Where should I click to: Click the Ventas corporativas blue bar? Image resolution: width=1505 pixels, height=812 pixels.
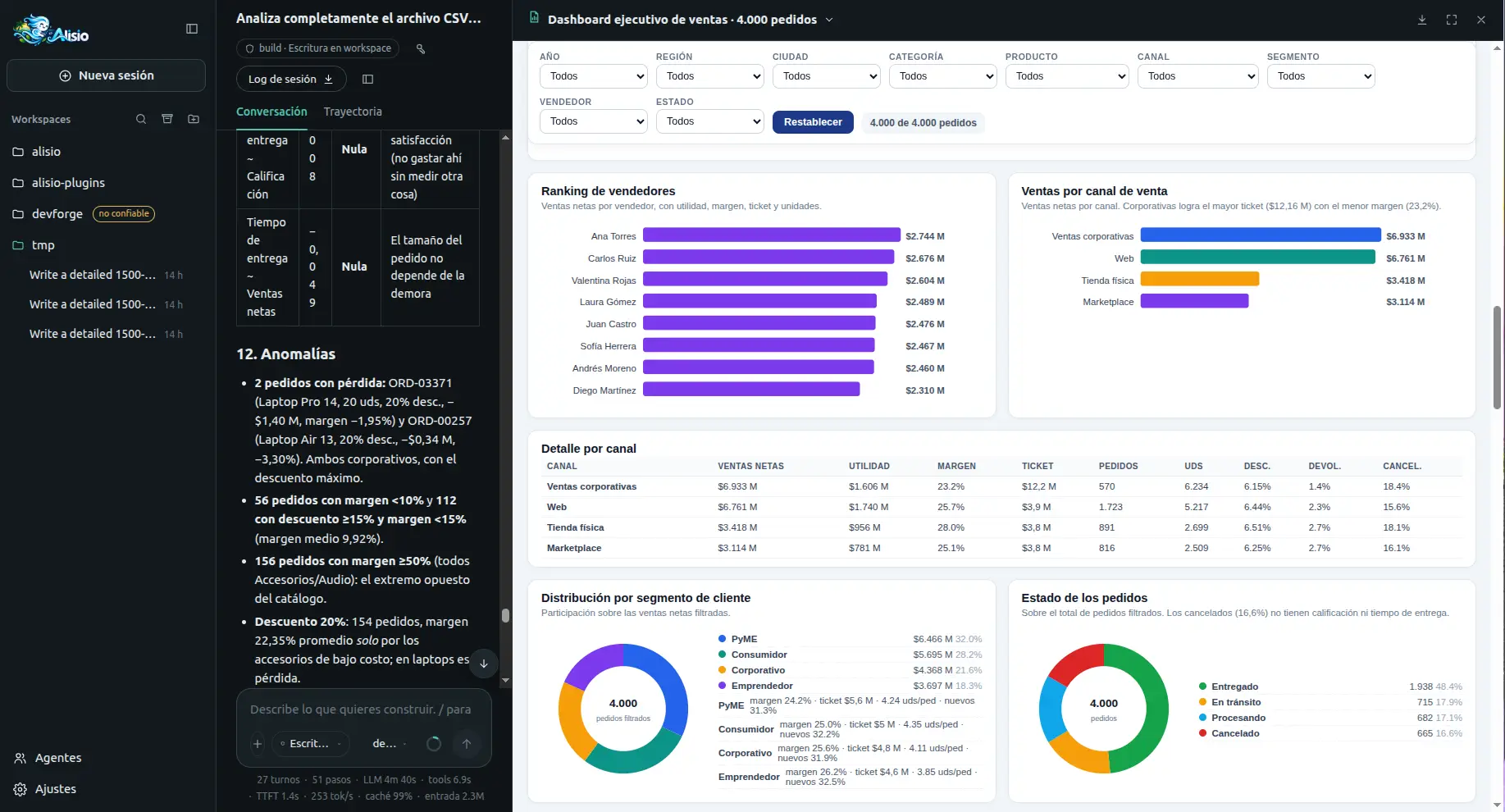pos(1261,235)
